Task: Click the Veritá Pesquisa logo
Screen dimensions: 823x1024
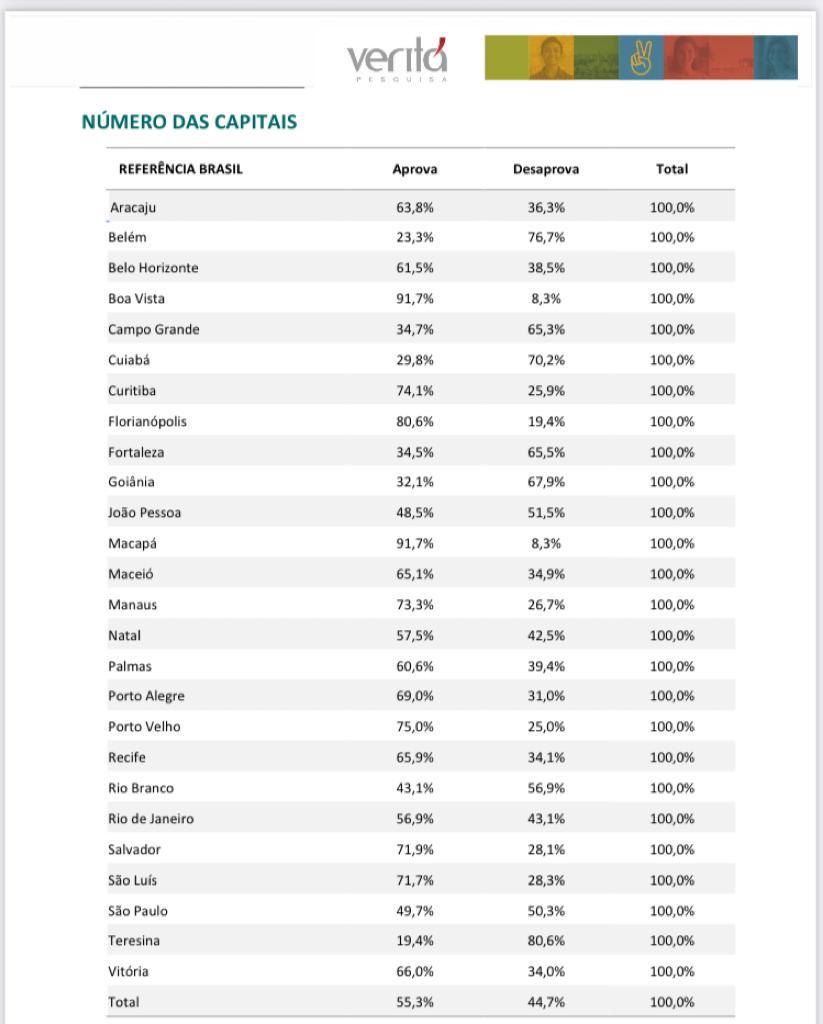Action: coord(397,60)
